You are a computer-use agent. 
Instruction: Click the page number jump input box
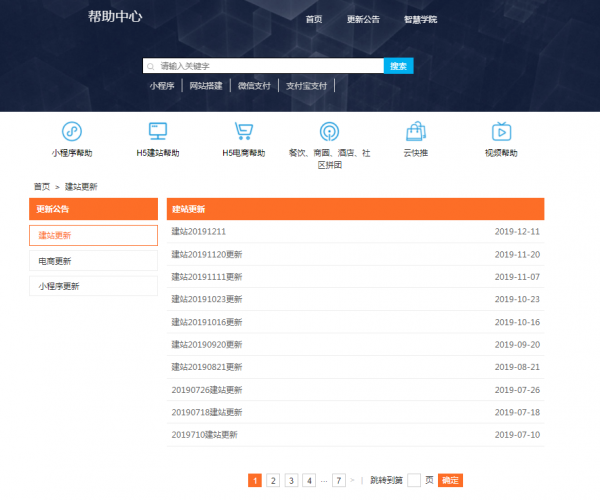(x=413, y=481)
